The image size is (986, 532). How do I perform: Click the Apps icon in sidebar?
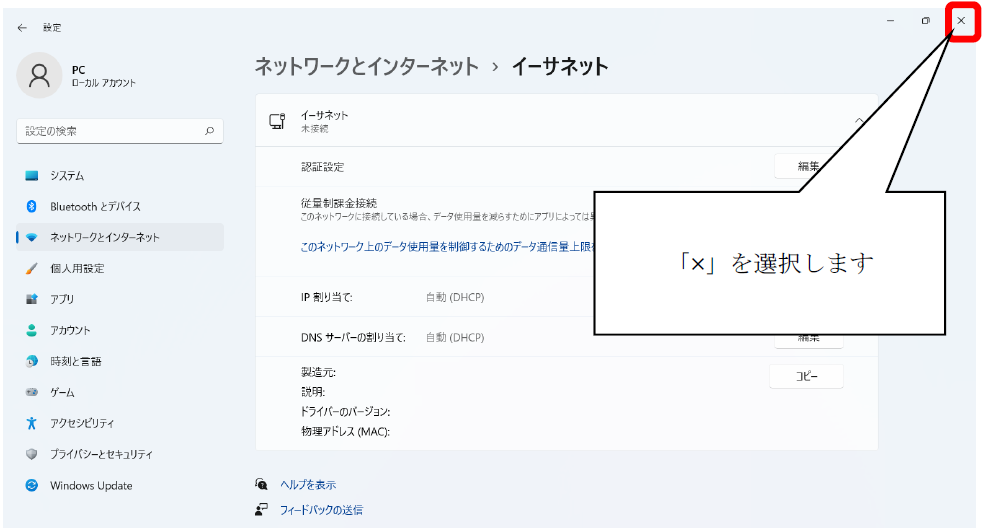pyautogui.click(x=32, y=300)
